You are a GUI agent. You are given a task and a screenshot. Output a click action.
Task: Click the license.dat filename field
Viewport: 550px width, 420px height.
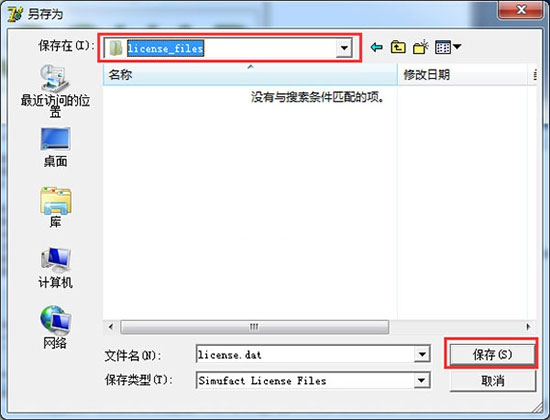pos(305,354)
